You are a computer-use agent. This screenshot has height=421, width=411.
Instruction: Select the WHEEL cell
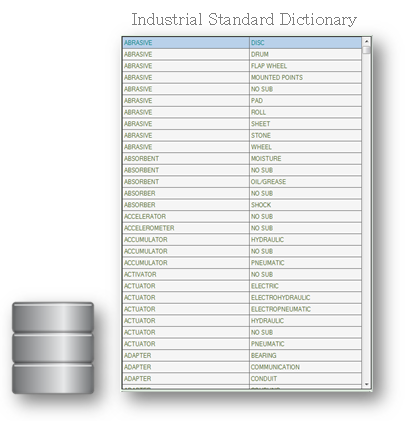click(x=305, y=147)
